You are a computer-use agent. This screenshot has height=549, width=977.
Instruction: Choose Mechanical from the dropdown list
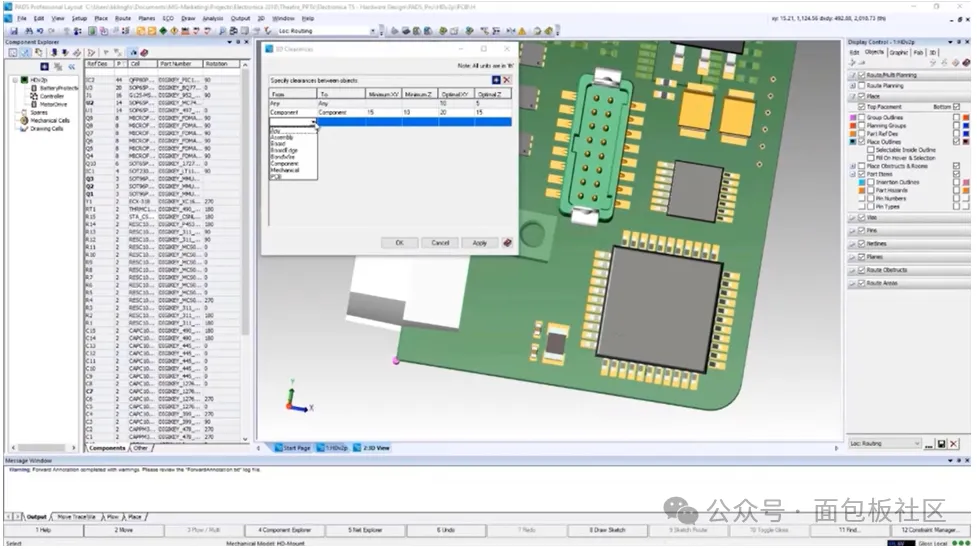coord(285,170)
